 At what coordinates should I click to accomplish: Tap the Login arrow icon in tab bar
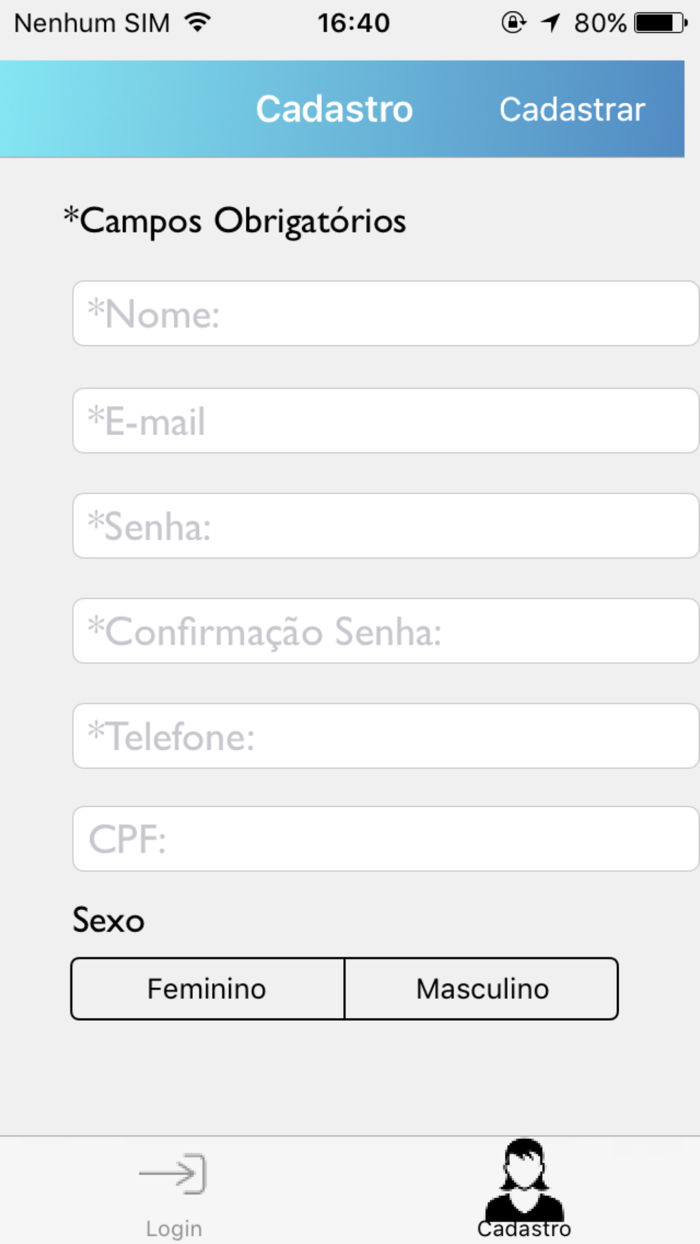point(174,1175)
